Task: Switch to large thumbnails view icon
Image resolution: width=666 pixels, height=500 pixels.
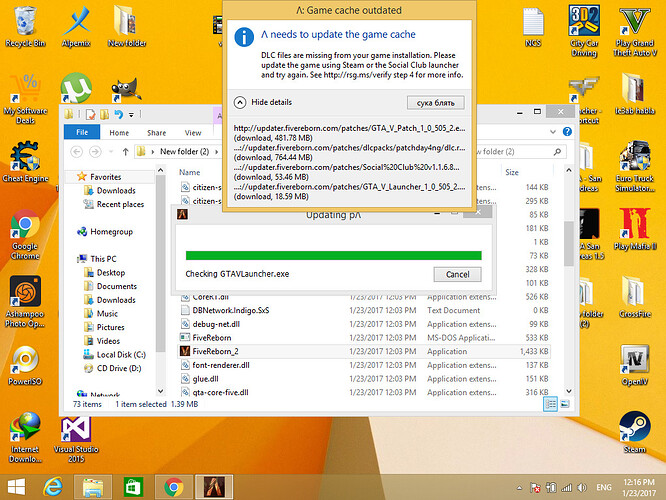Action: (565, 404)
